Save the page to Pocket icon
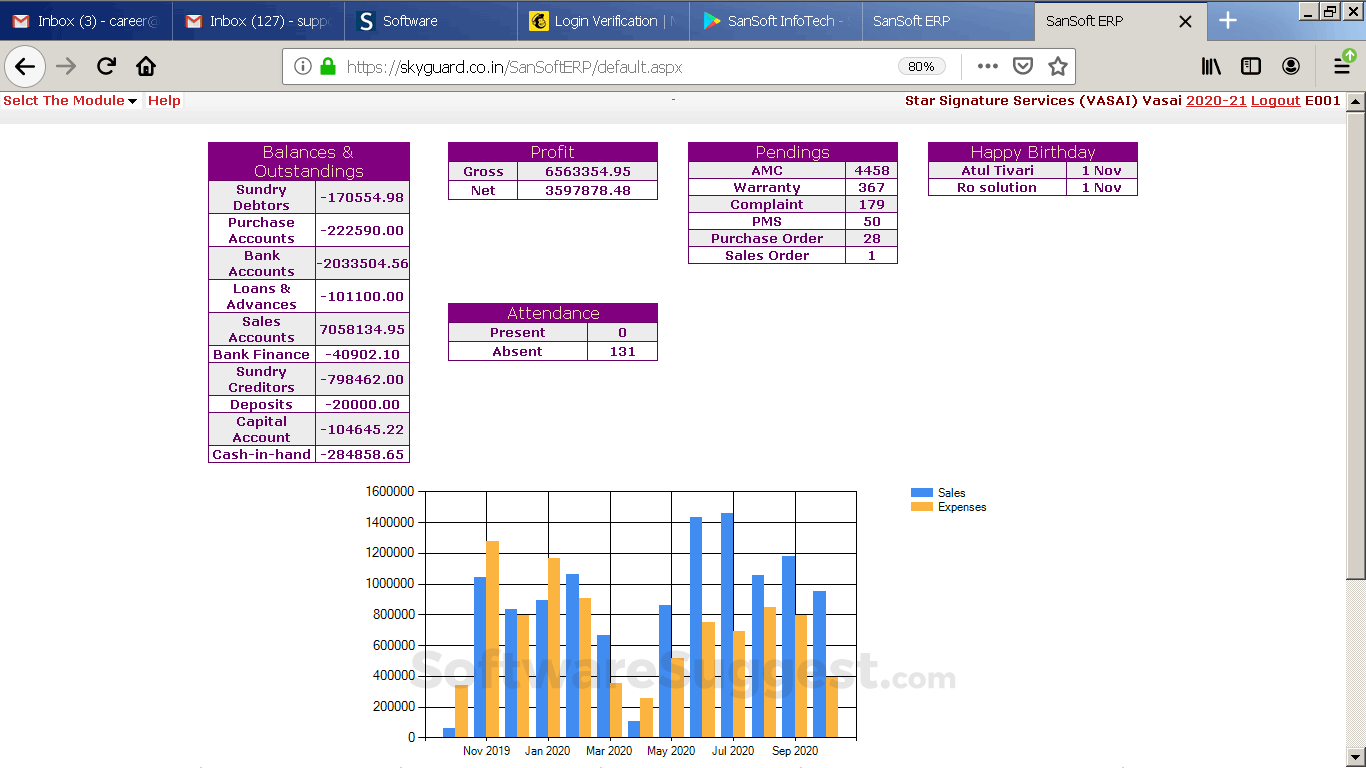This screenshot has height=768, width=1366. pos(1023,67)
